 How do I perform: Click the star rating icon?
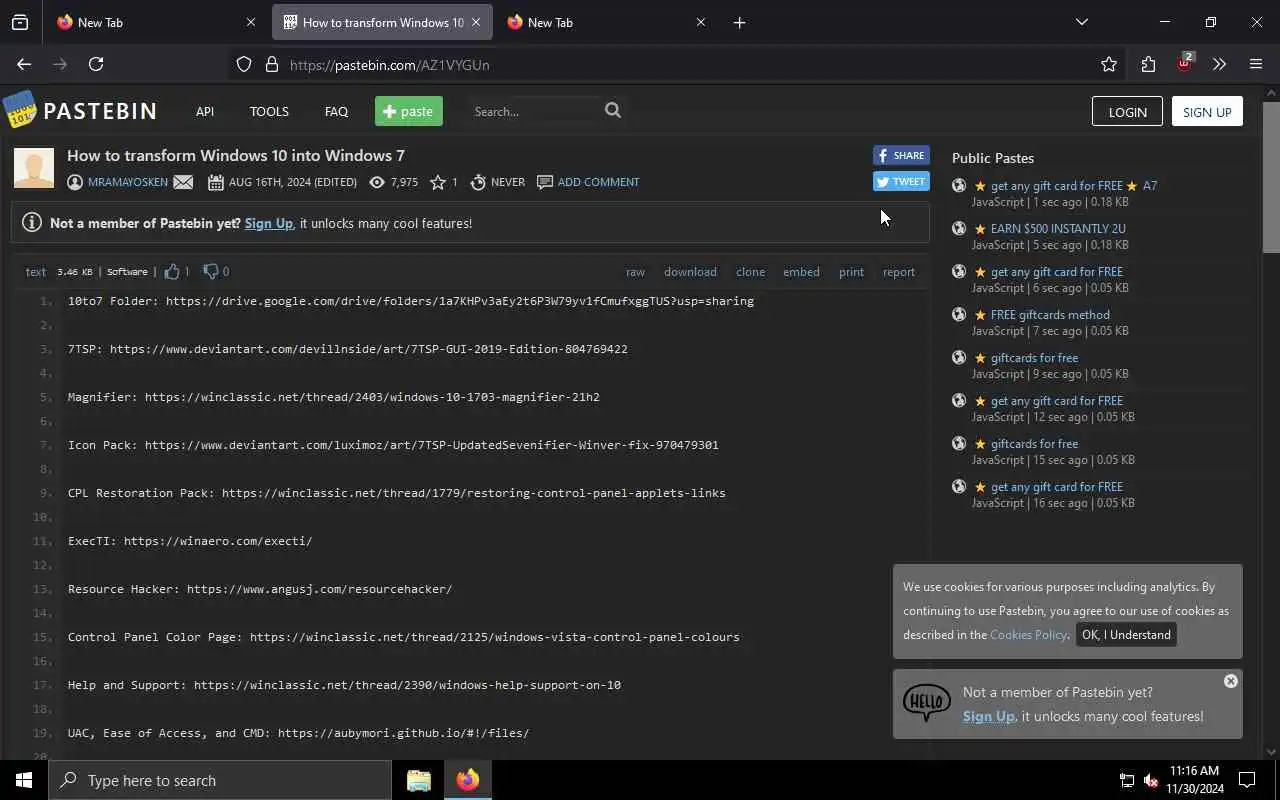pos(437,182)
